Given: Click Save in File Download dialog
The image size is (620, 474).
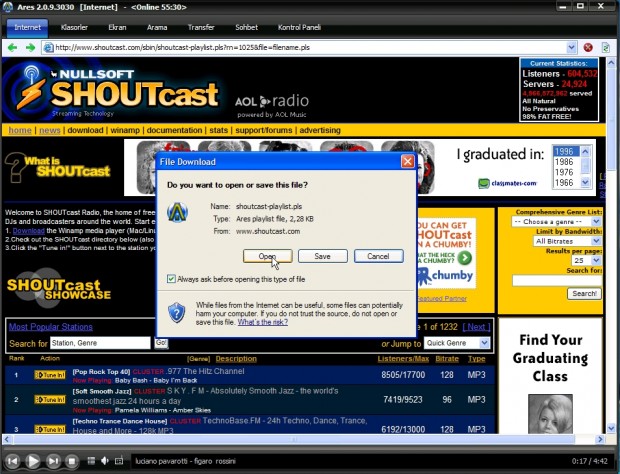Looking at the screenshot, I should [x=323, y=256].
